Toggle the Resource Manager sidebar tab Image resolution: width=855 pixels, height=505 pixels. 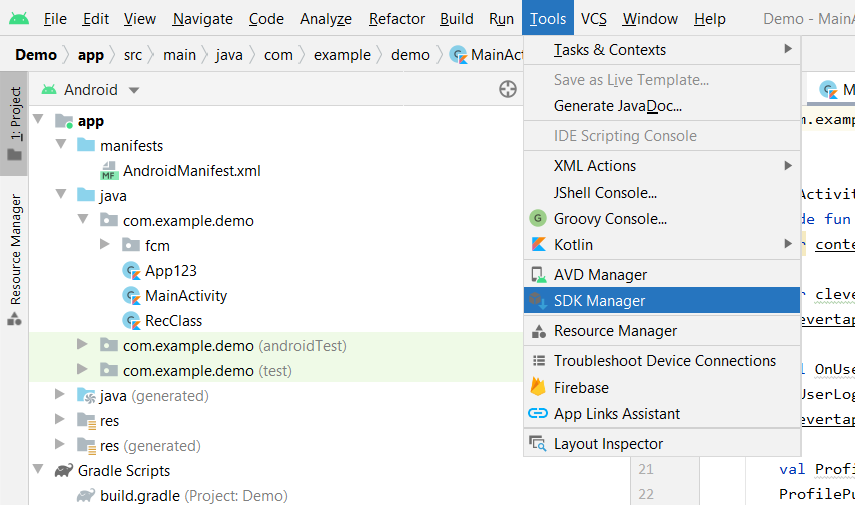[x=14, y=260]
